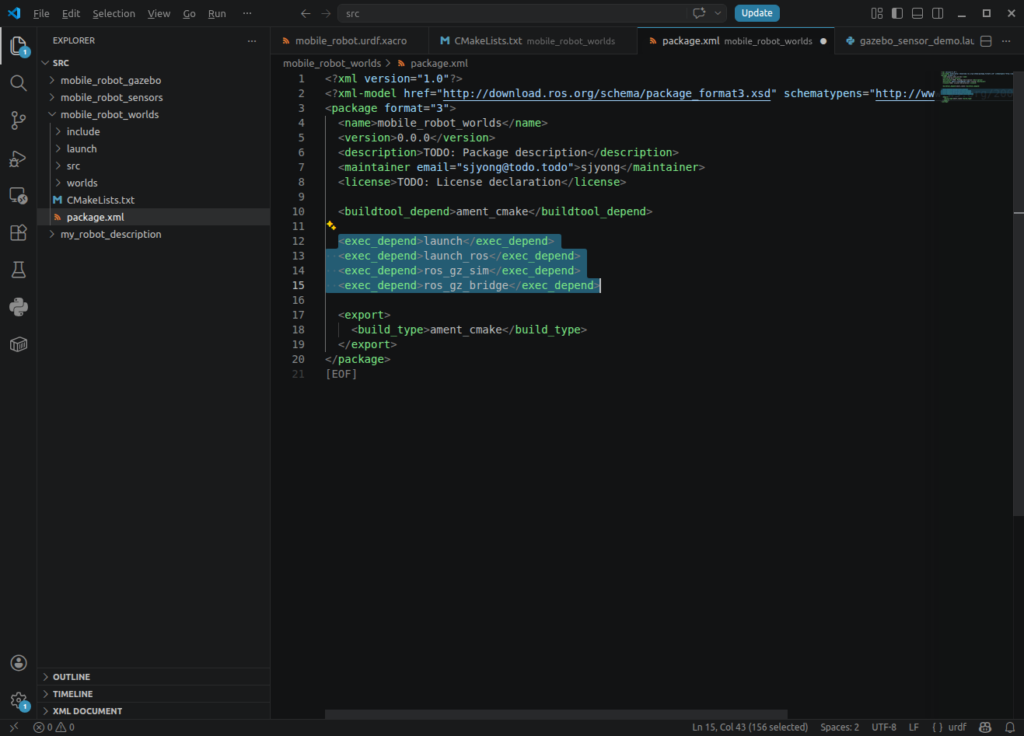
Task: Click the Copilot status icon in status bar
Action: [985, 727]
